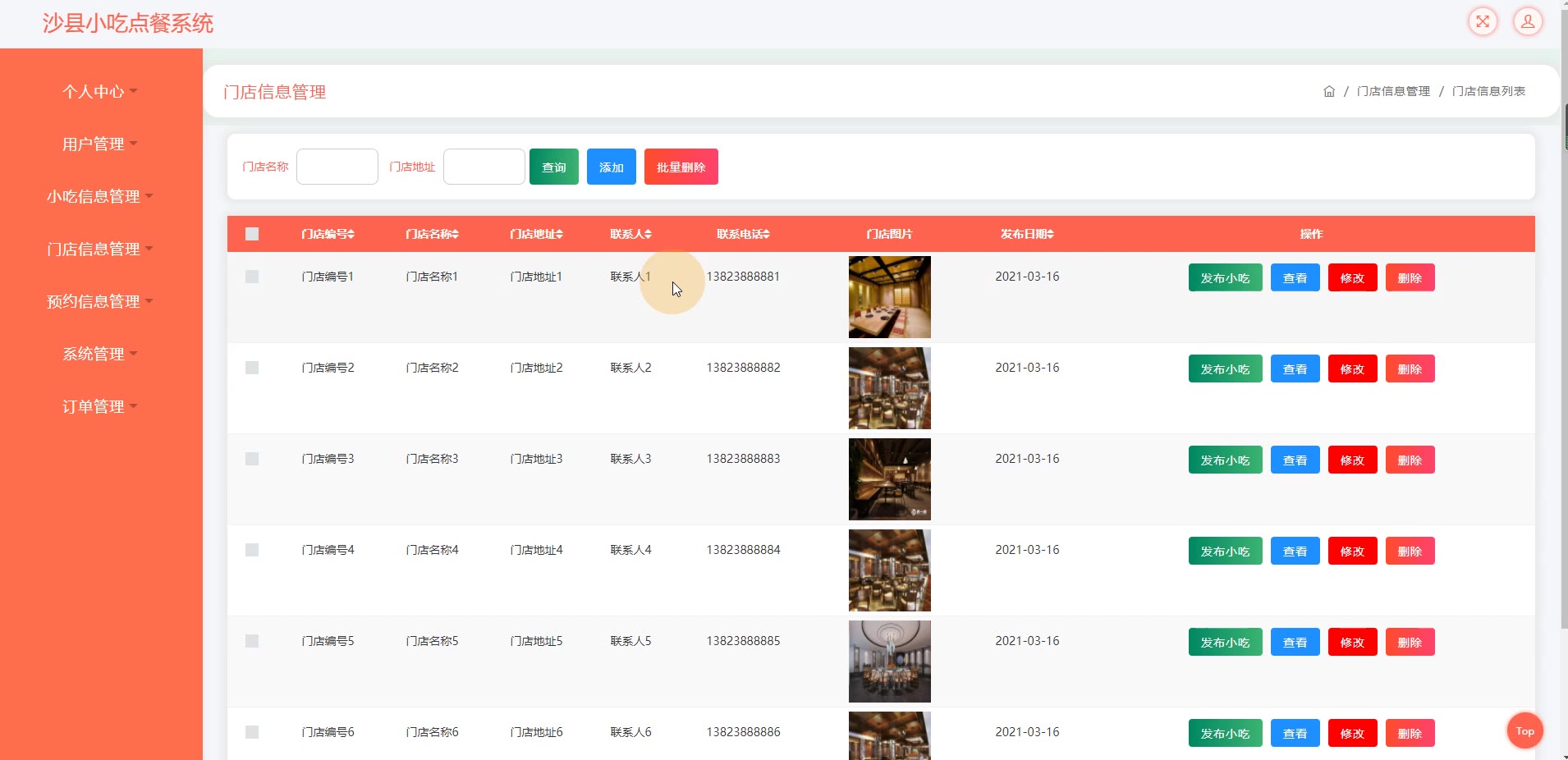Screen dimensions: 1568x760
Task: Click 查看 for 门店编号1
Action: [x=1295, y=277]
